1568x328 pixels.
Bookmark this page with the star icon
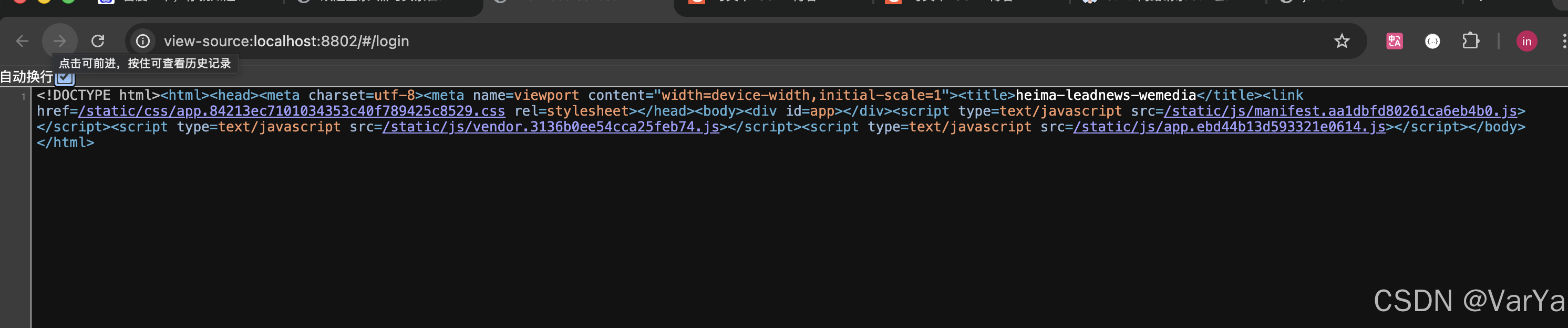1342,42
